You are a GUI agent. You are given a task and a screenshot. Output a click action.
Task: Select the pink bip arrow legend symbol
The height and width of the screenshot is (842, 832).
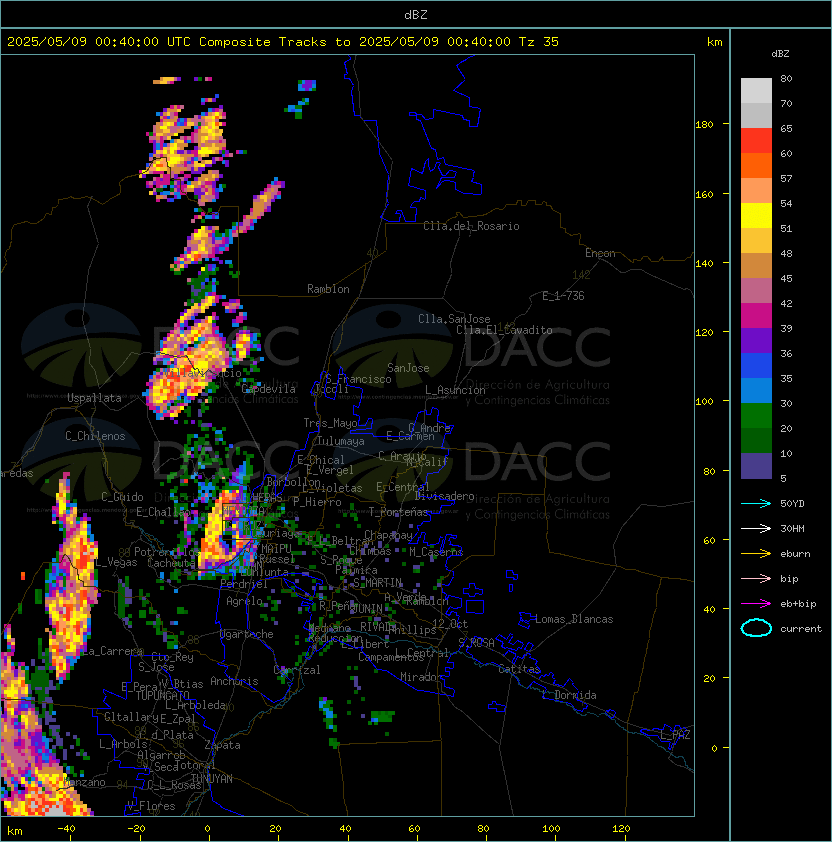(756, 578)
